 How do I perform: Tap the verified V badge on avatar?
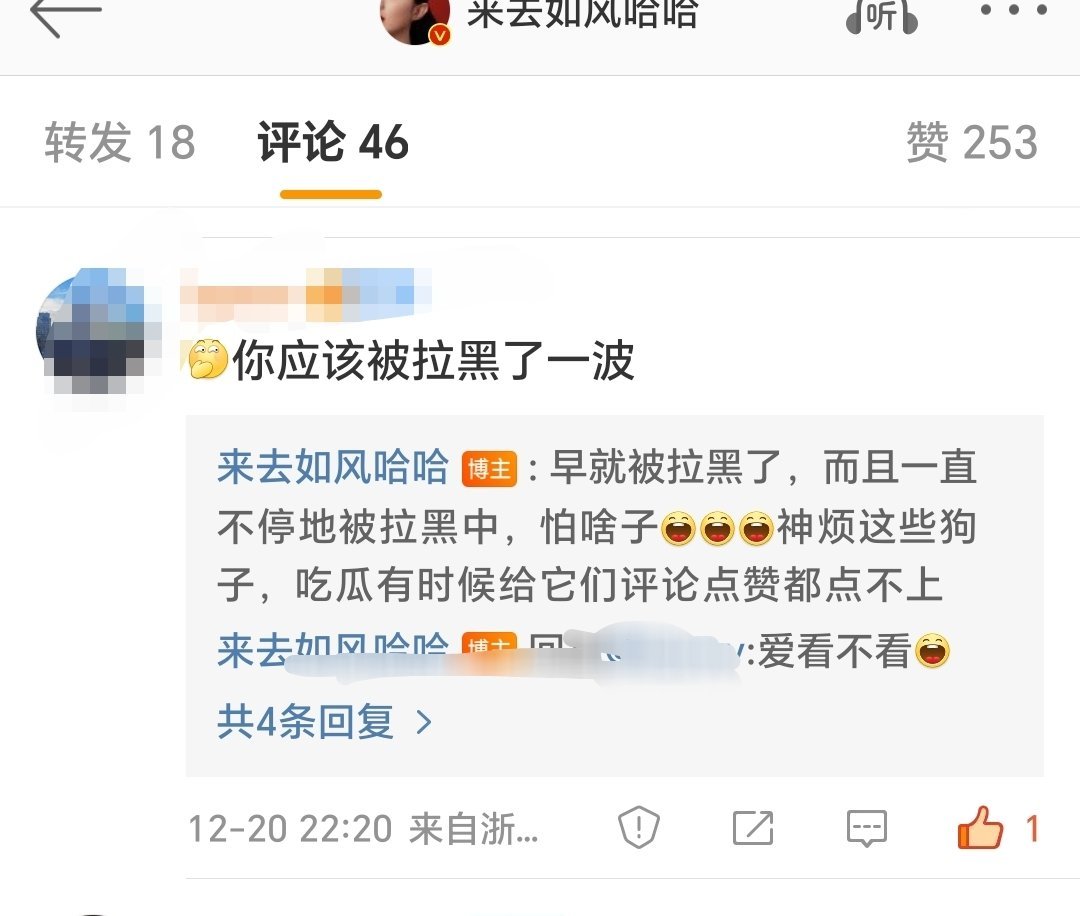(439, 34)
